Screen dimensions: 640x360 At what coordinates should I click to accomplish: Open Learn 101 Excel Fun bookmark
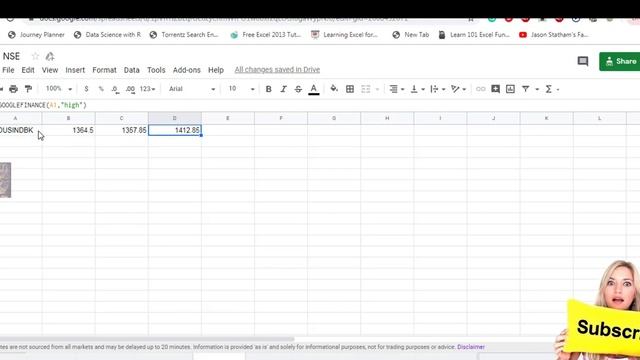pos(474,35)
